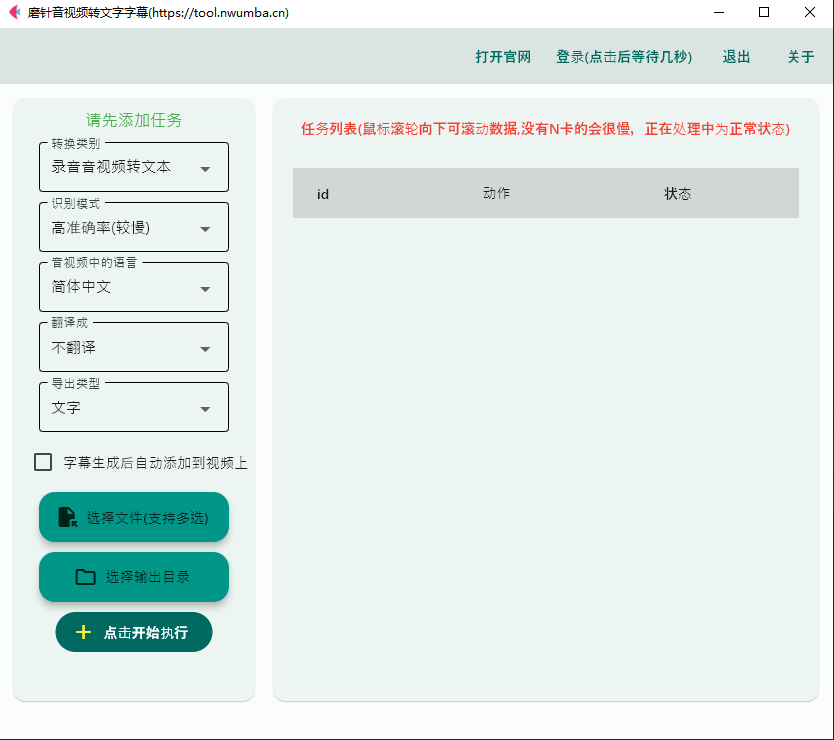Click the file icon on 选择文件 button

(68, 517)
